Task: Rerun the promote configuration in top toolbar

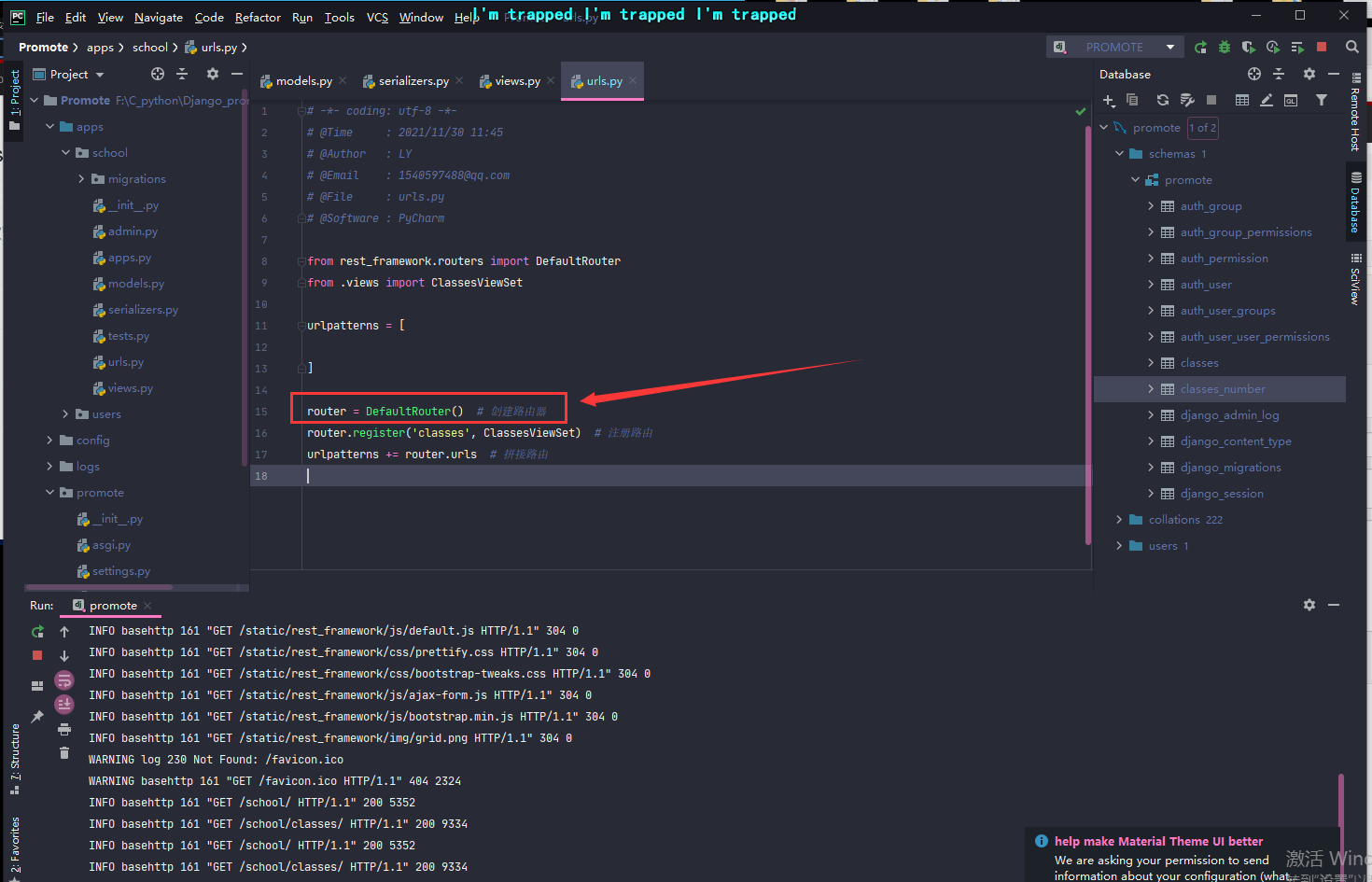Action: [1200, 47]
